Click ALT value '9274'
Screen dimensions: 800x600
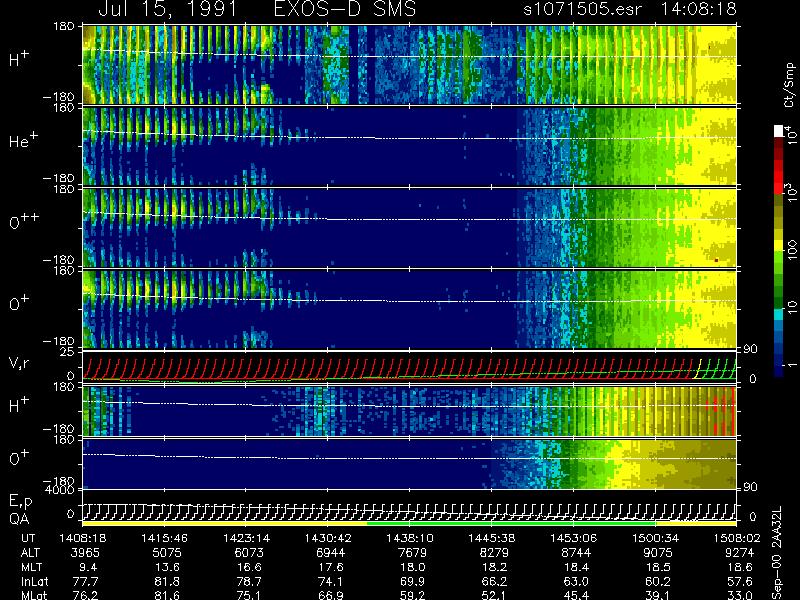(740, 553)
